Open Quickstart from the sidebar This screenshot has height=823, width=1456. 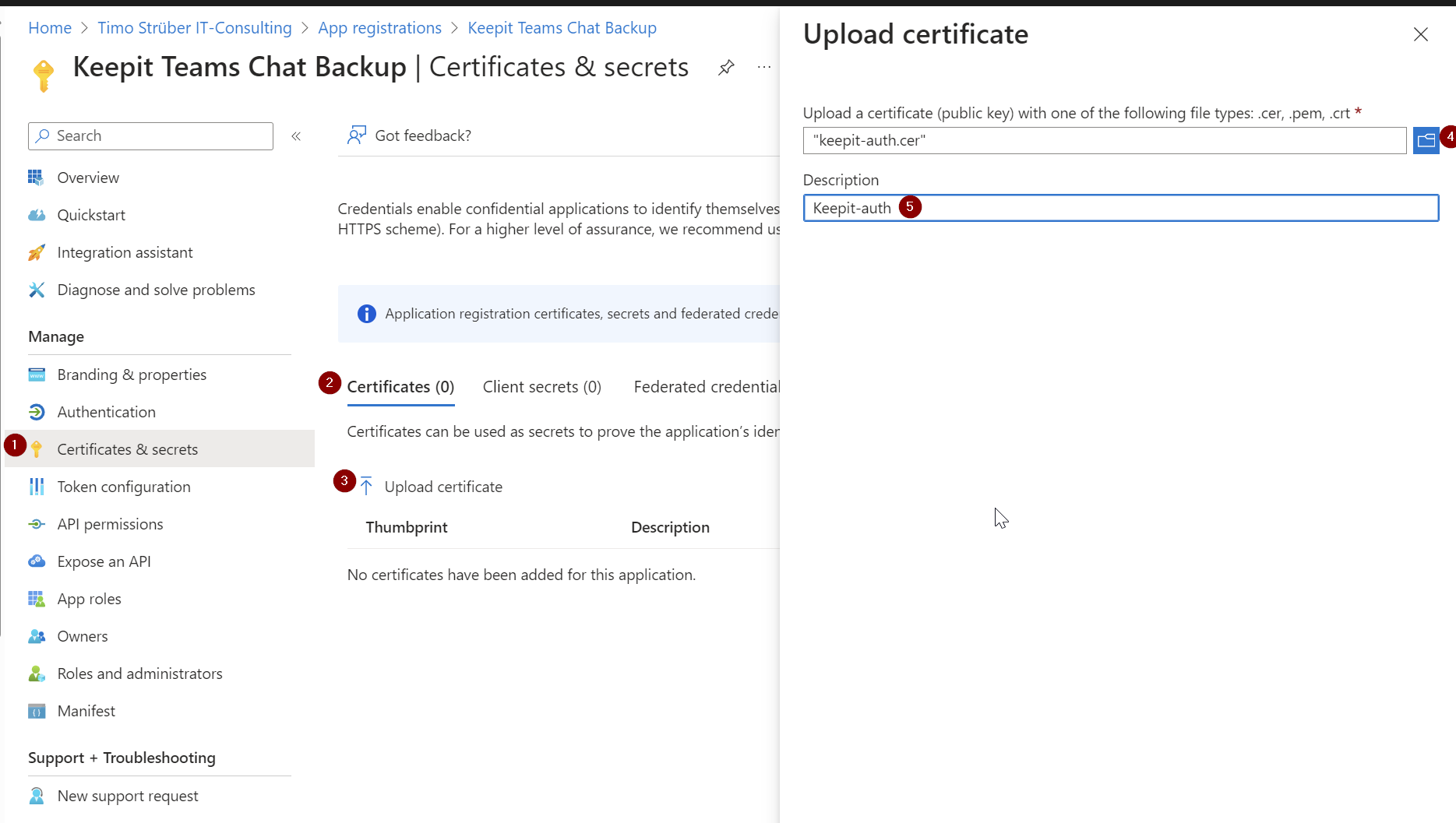click(x=91, y=215)
